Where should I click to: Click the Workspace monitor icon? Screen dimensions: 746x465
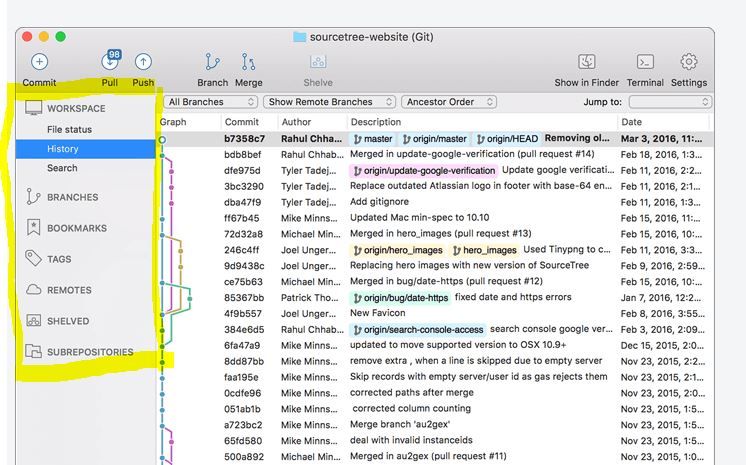tap(33, 108)
